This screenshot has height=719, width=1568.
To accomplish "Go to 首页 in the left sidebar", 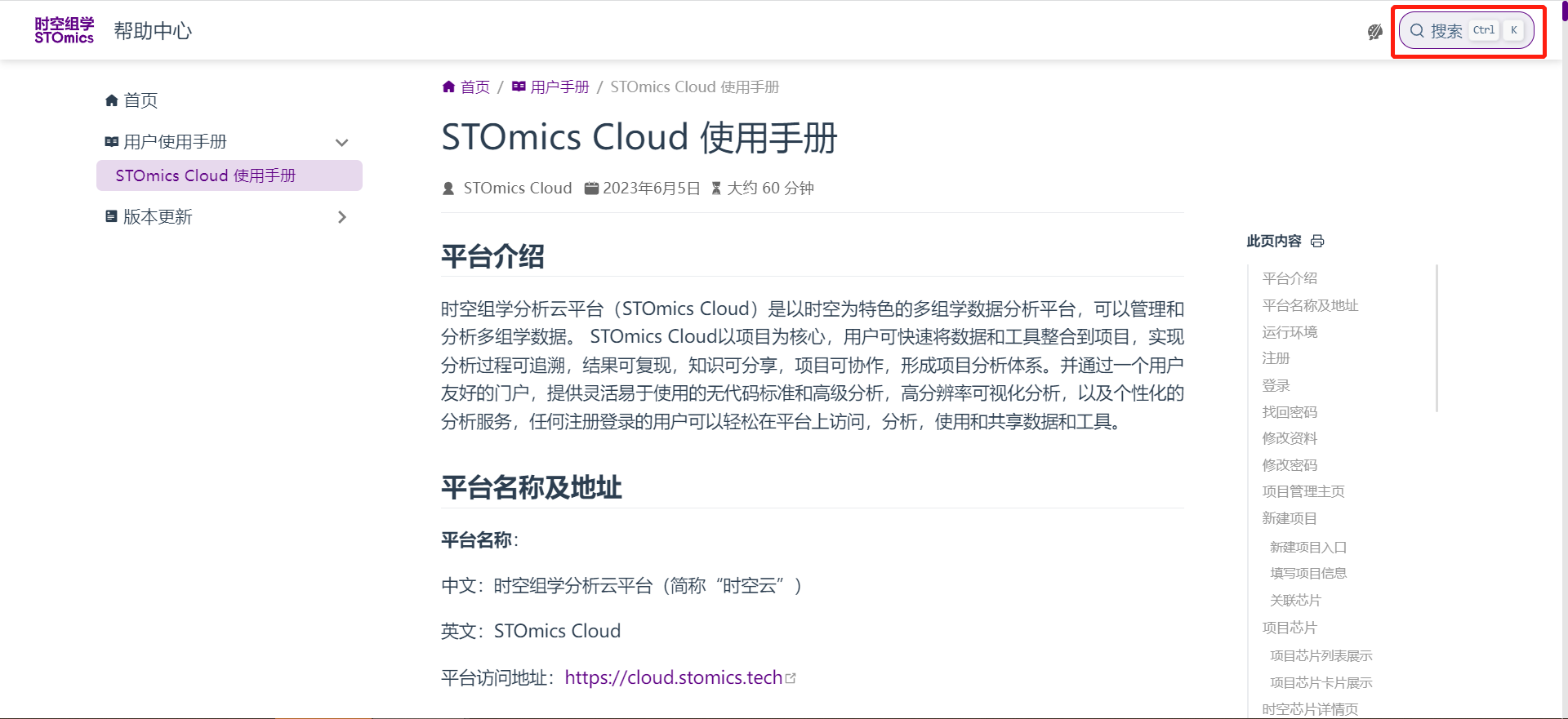I will pos(140,100).
